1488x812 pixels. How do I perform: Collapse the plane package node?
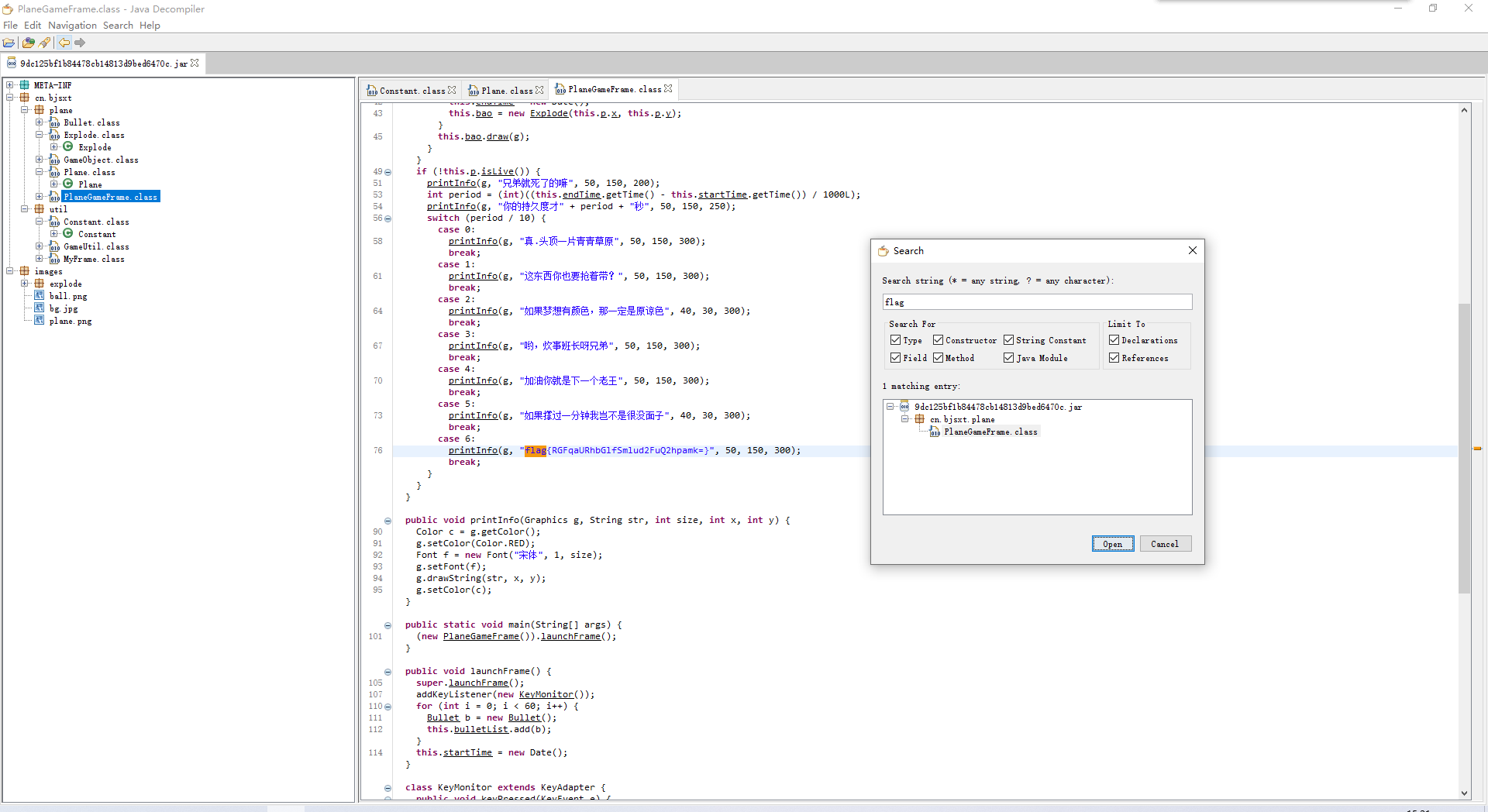[x=25, y=110]
